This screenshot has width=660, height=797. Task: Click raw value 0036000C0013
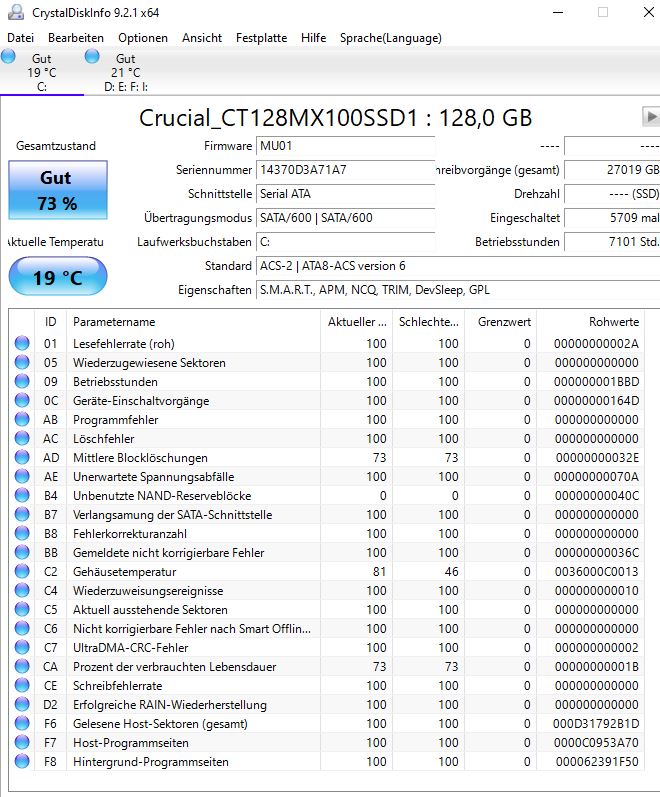click(596, 572)
